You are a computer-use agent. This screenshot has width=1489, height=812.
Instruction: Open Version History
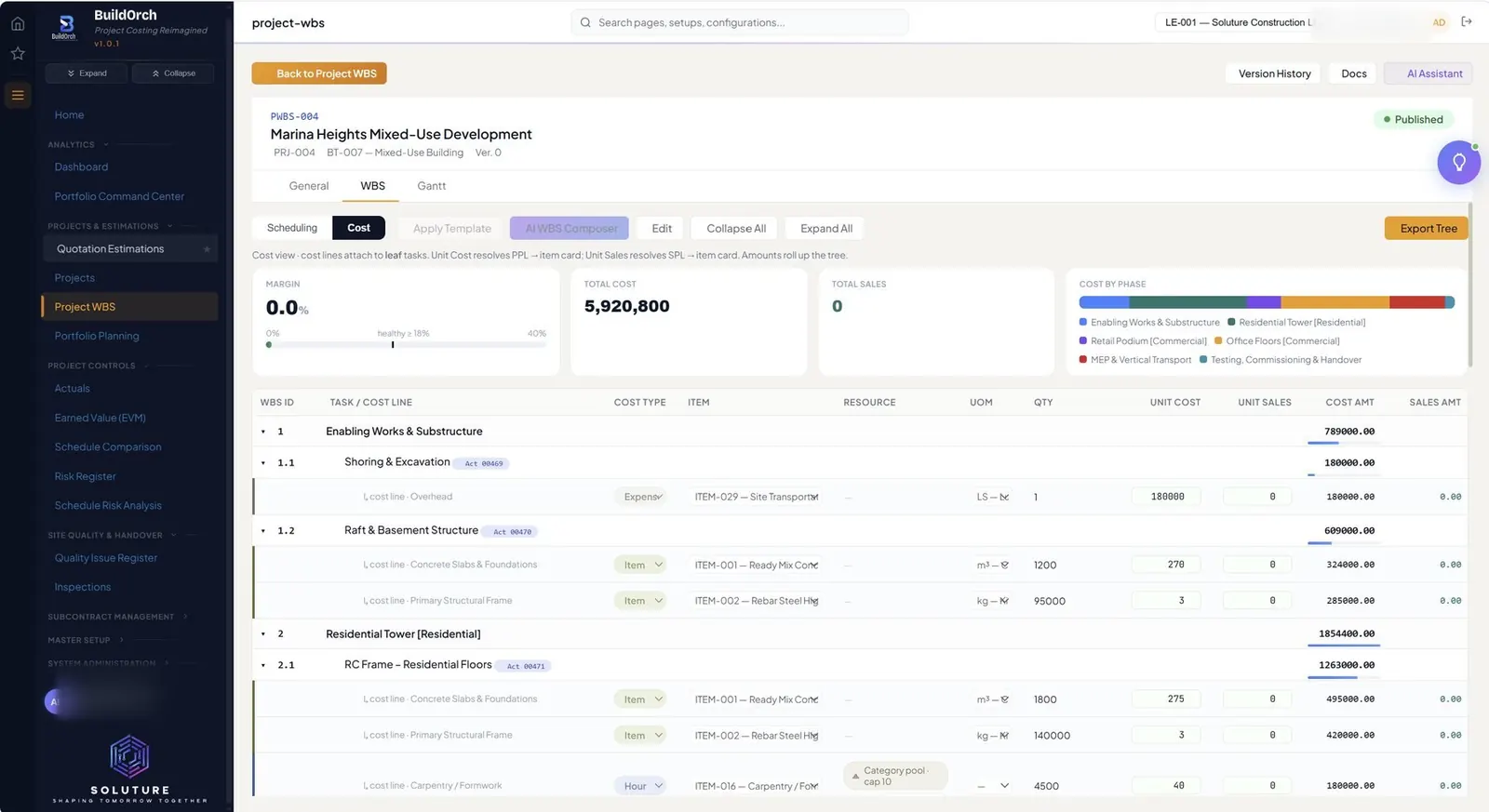click(1274, 73)
